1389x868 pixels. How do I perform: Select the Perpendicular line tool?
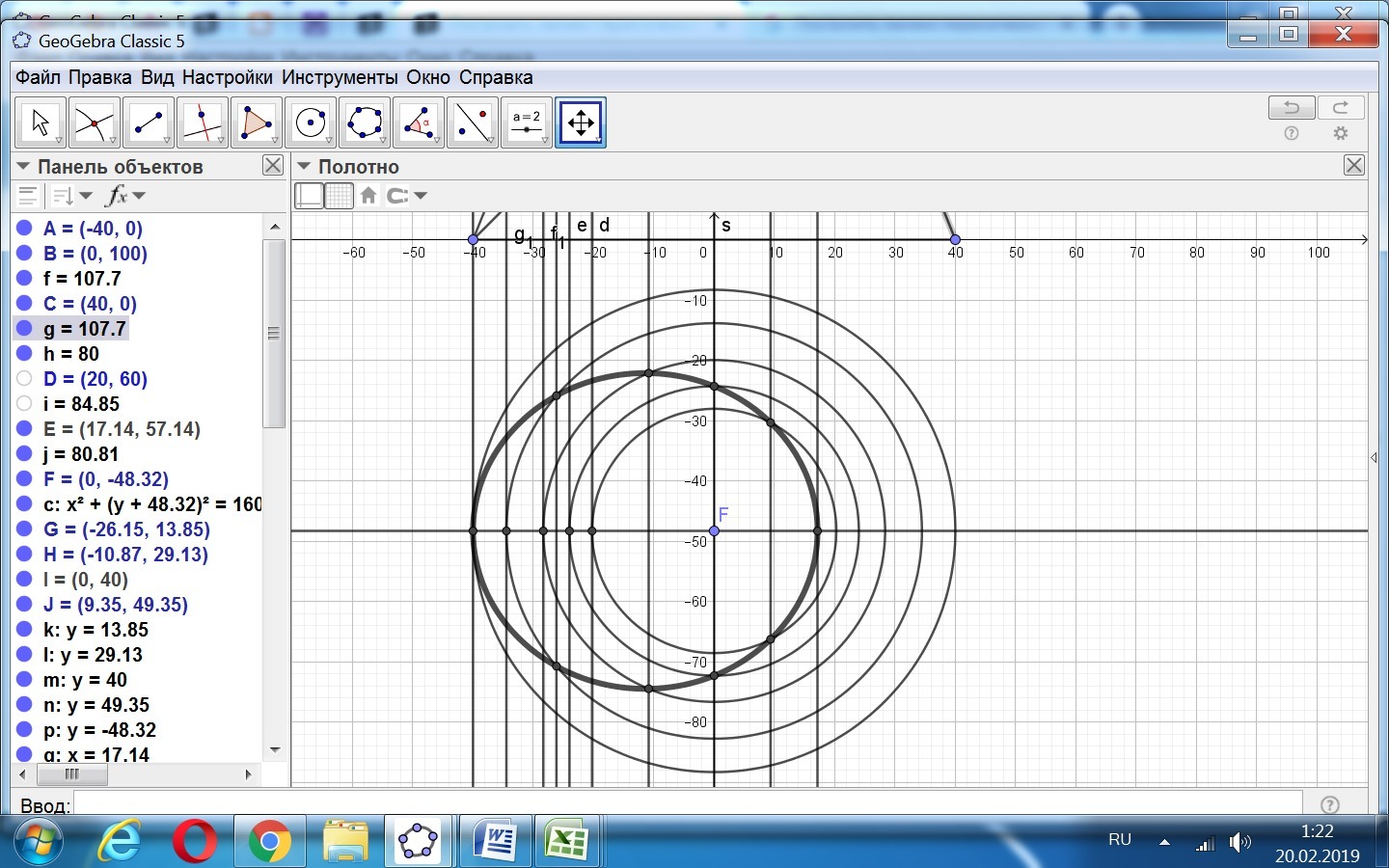point(202,122)
